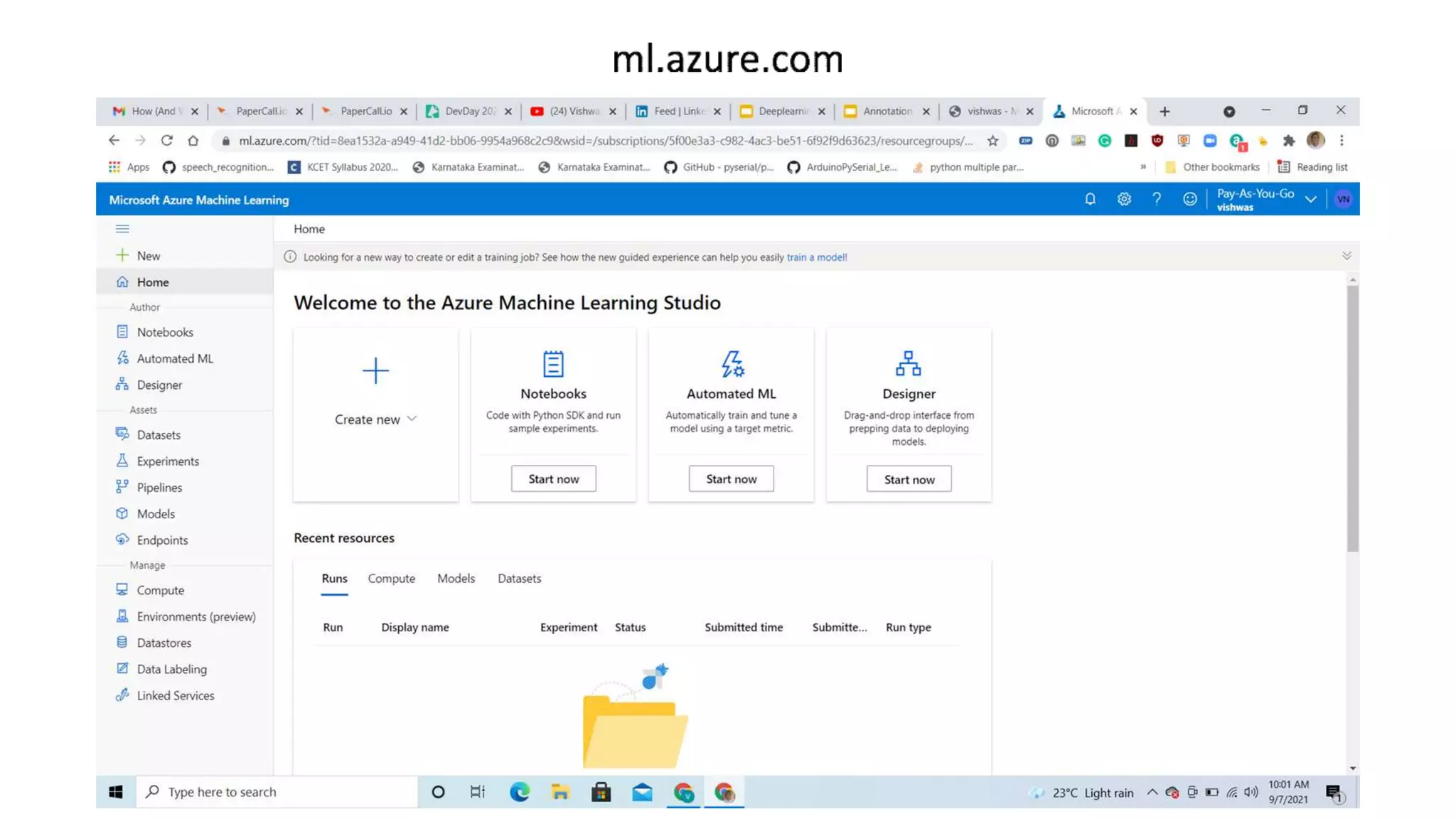This screenshot has height=819, width=1456.
Task: Go to Pipelines in the sidebar
Action: tap(159, 487)
